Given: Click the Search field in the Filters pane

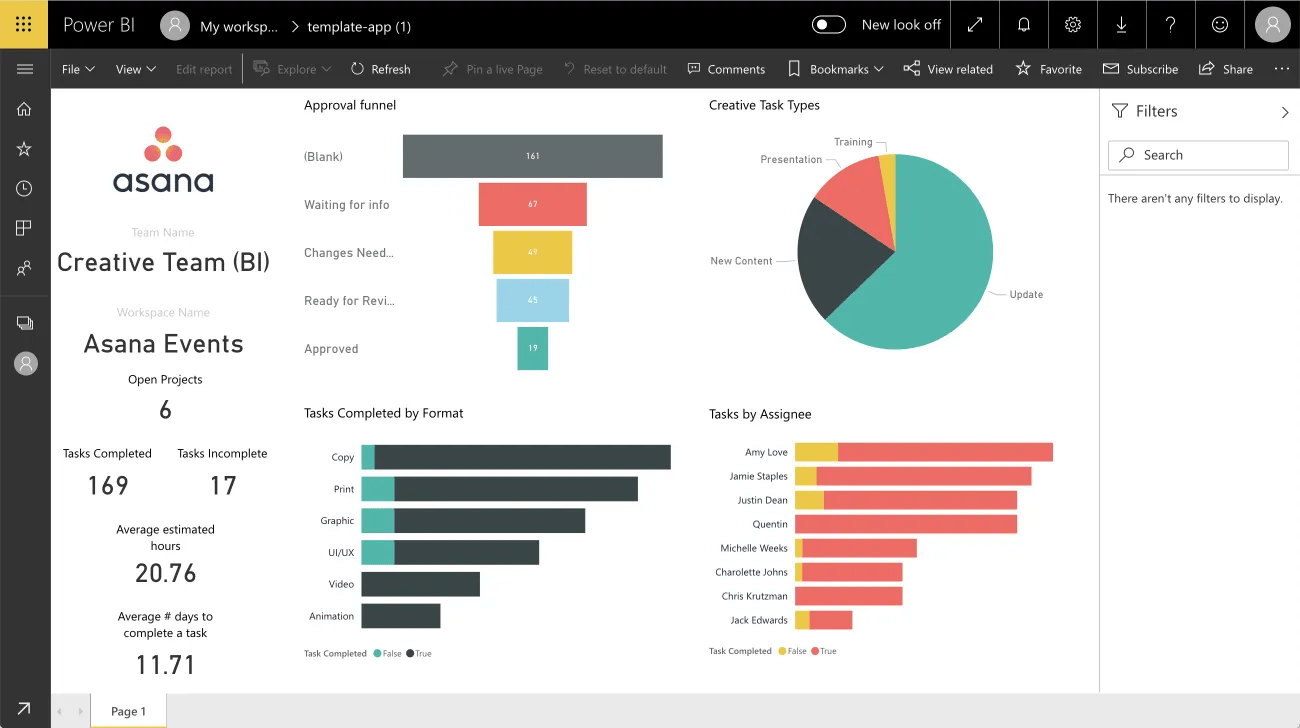Looking at the screenshot, I should point(1197,155).
